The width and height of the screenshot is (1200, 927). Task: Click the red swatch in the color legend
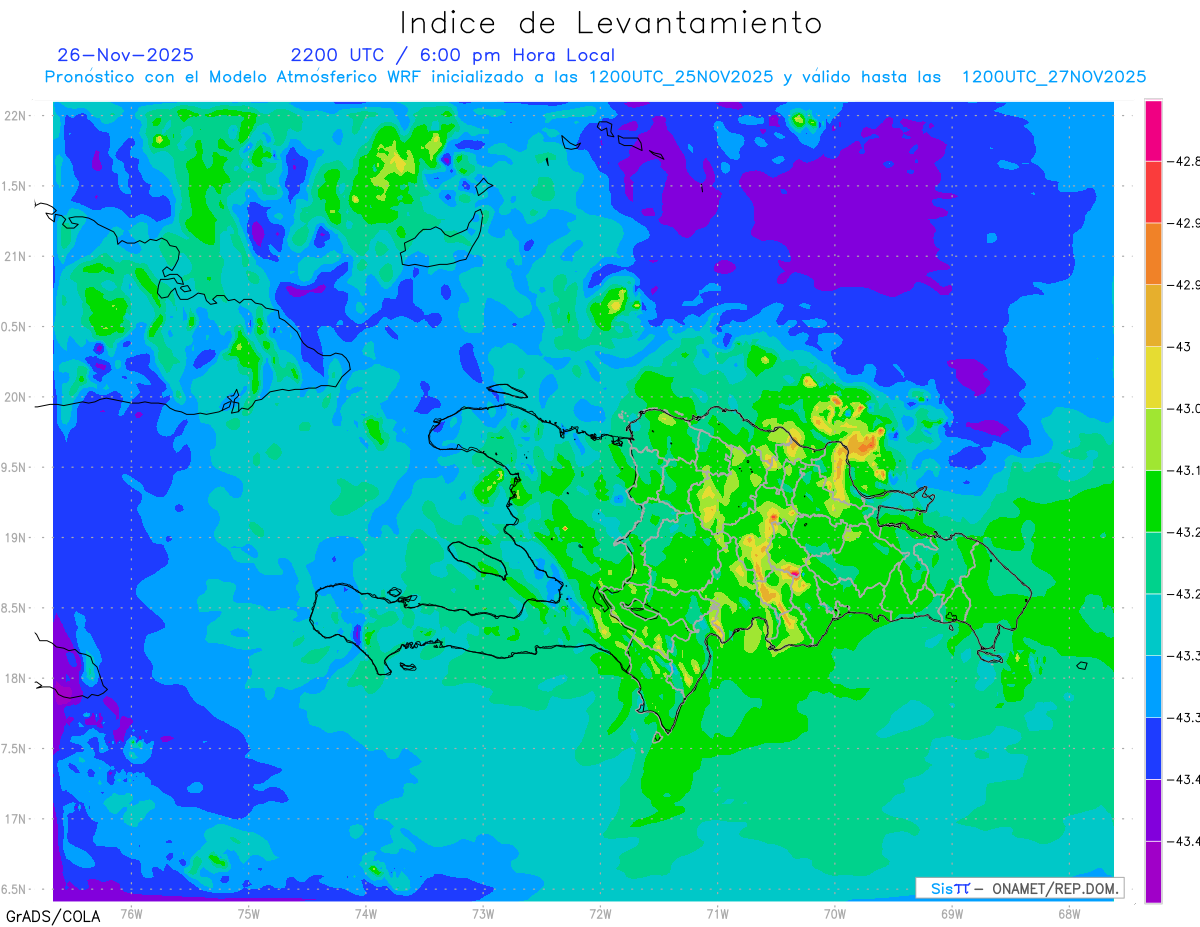(1153, 192)
